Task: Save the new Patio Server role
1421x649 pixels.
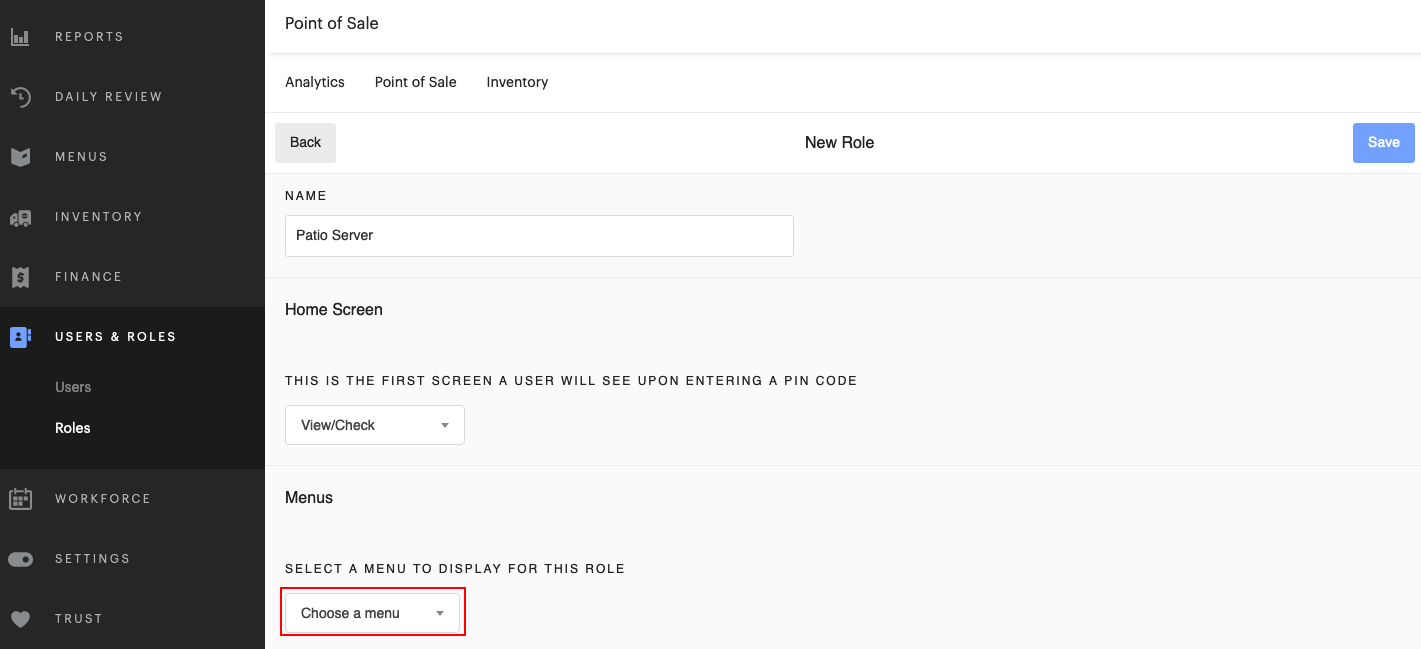Action: (1383, 143)
